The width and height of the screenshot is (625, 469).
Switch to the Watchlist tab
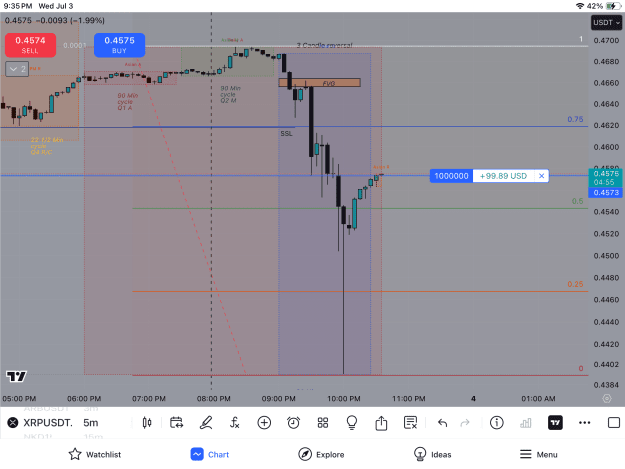pyautogui.click(x=95, y=454)
